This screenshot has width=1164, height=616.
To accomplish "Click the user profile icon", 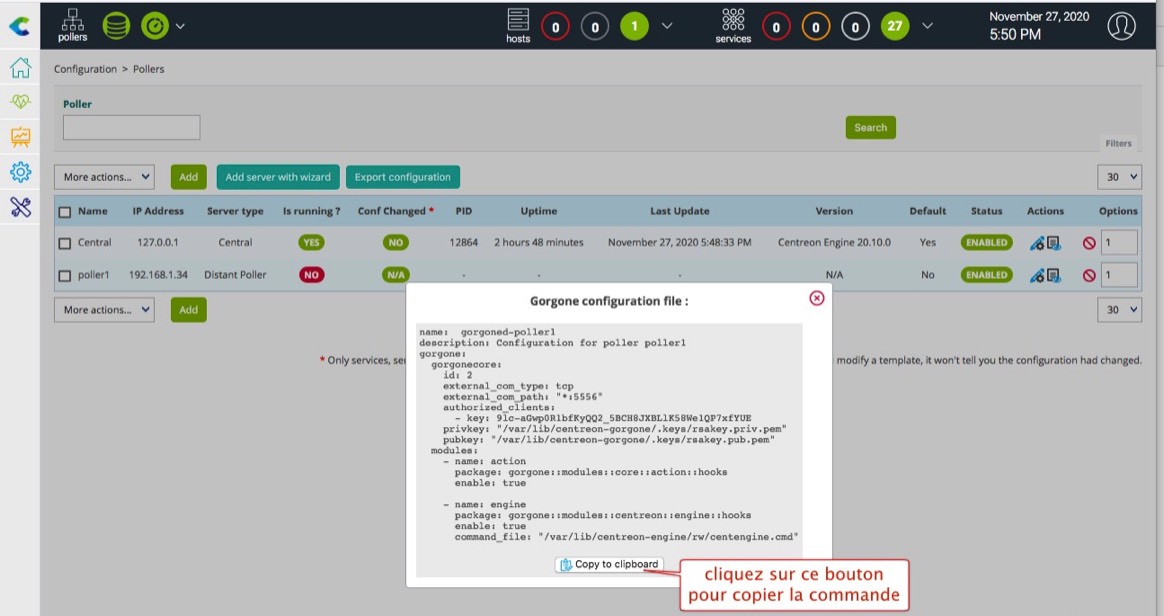I will click(1122, 26).
